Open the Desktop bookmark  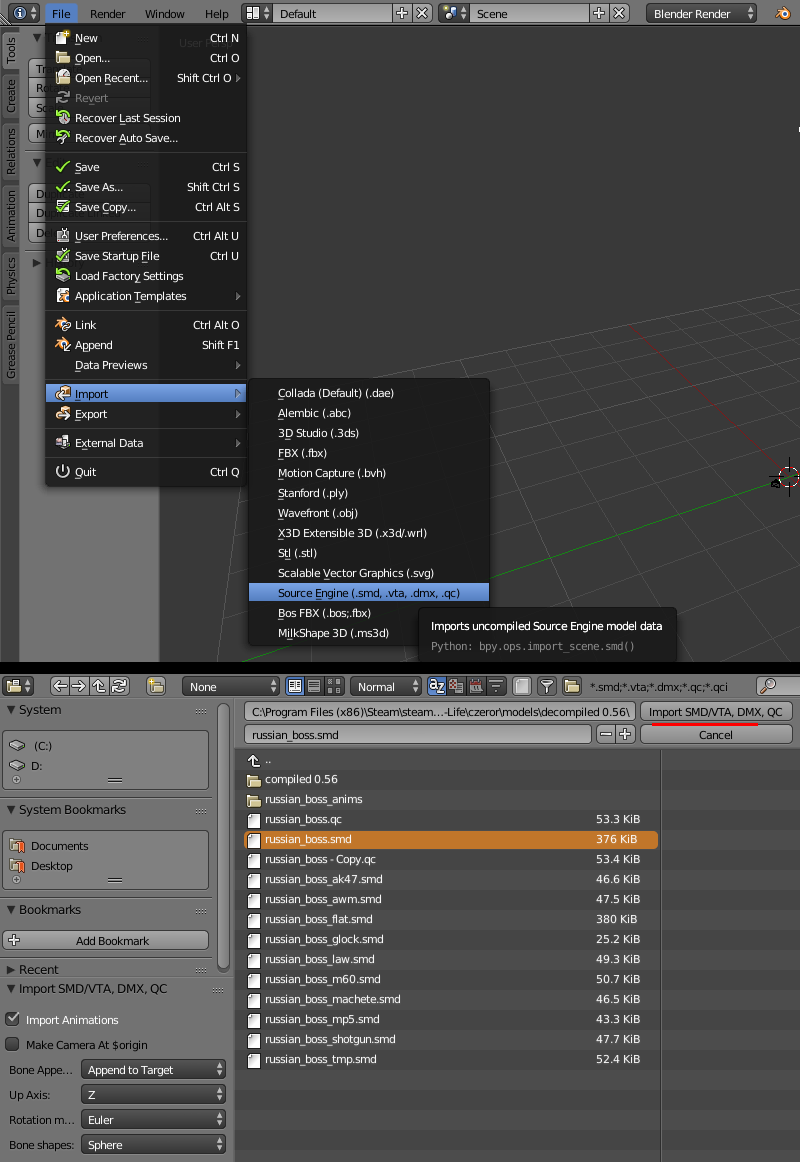106,866
